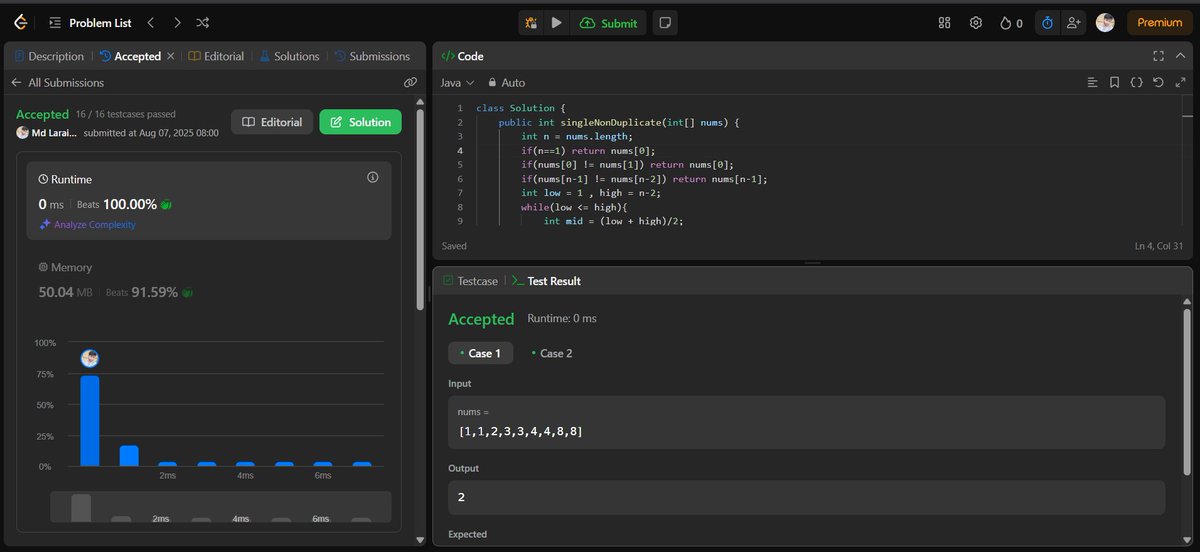Select the Case 2 result

552,353
